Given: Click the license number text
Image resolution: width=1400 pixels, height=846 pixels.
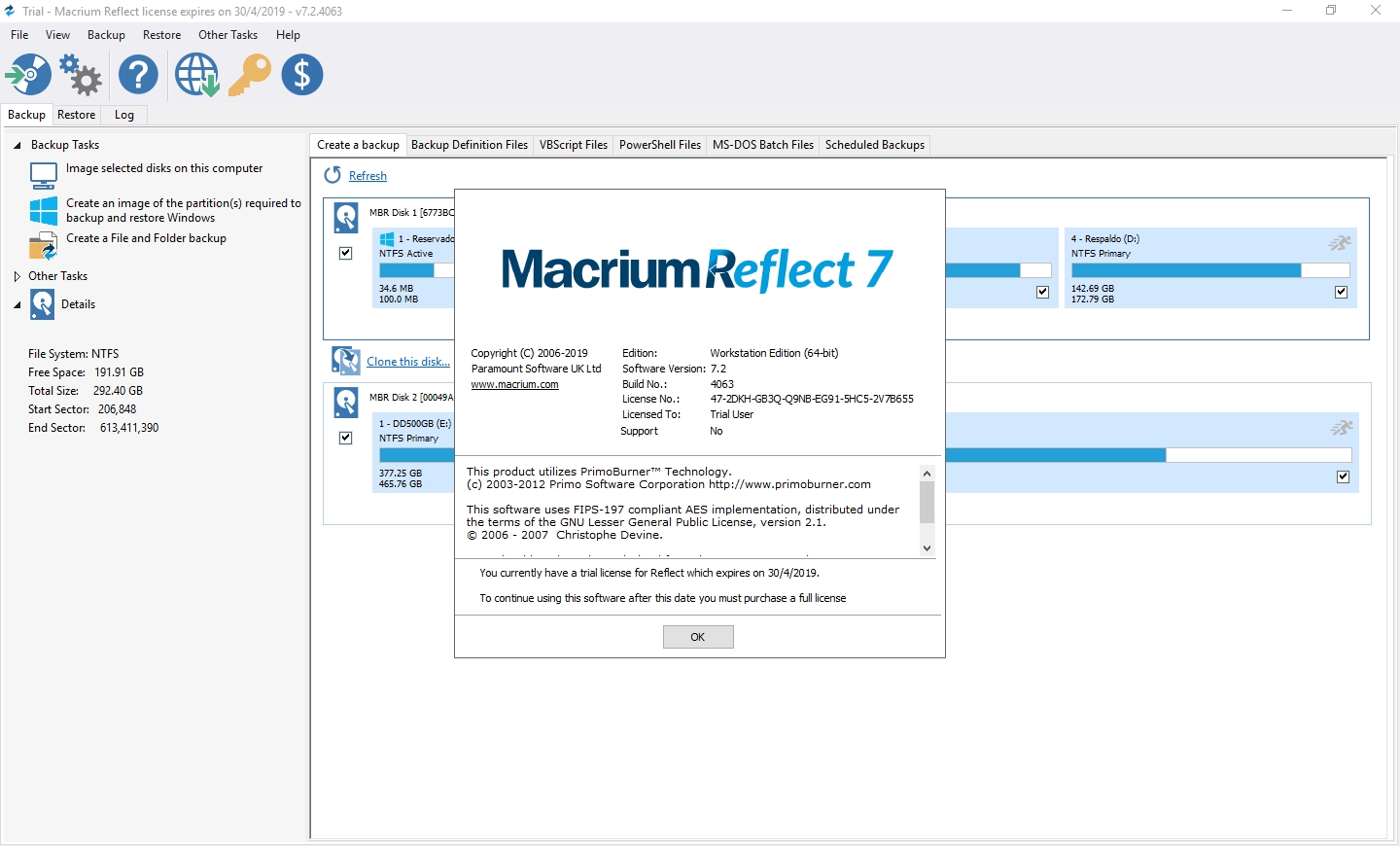Looking at the screenshot, I should (x=812, y=399).
